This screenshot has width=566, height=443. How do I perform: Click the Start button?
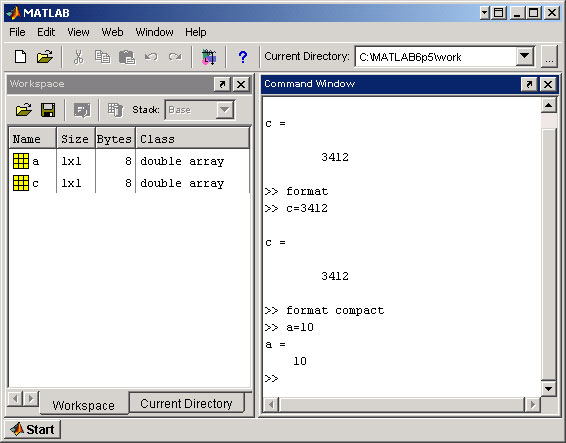[33, 429]
